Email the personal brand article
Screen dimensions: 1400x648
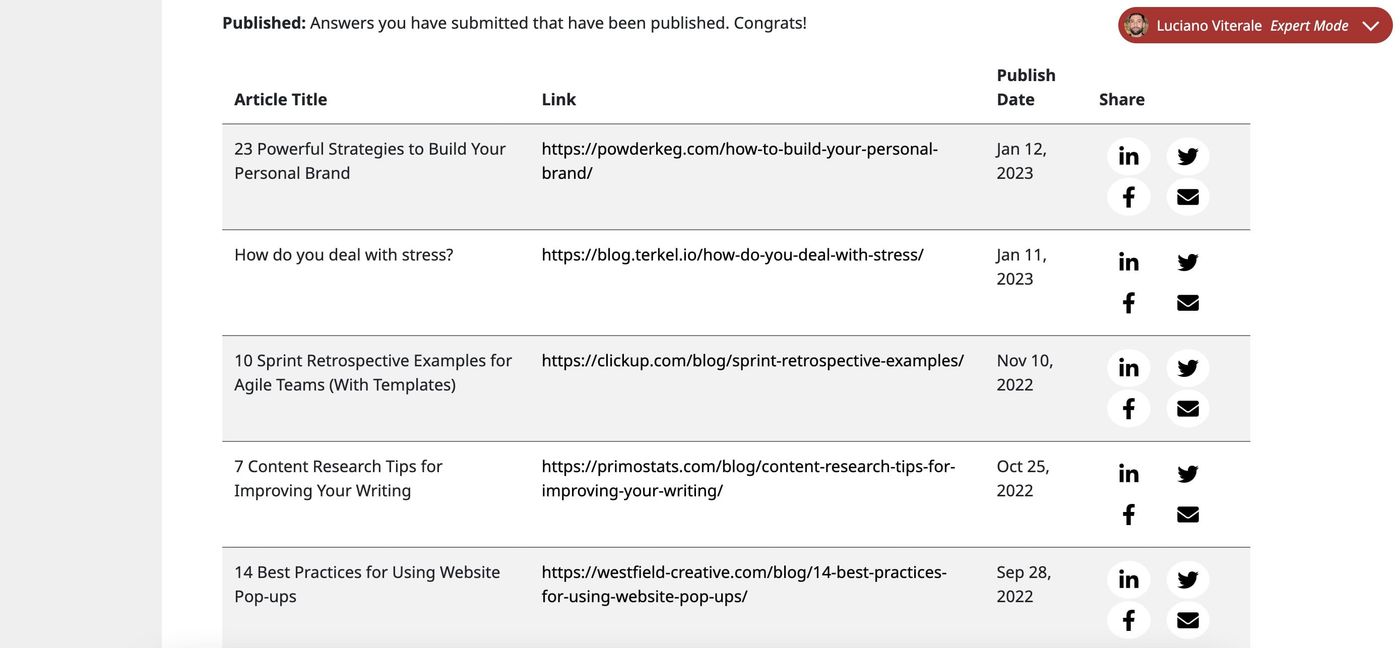coord(1188,197)
